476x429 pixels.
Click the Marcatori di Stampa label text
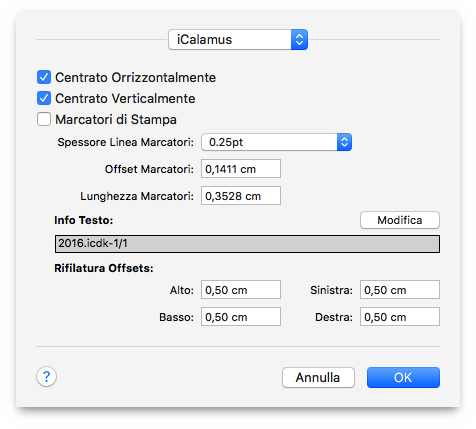pos(116,120)
